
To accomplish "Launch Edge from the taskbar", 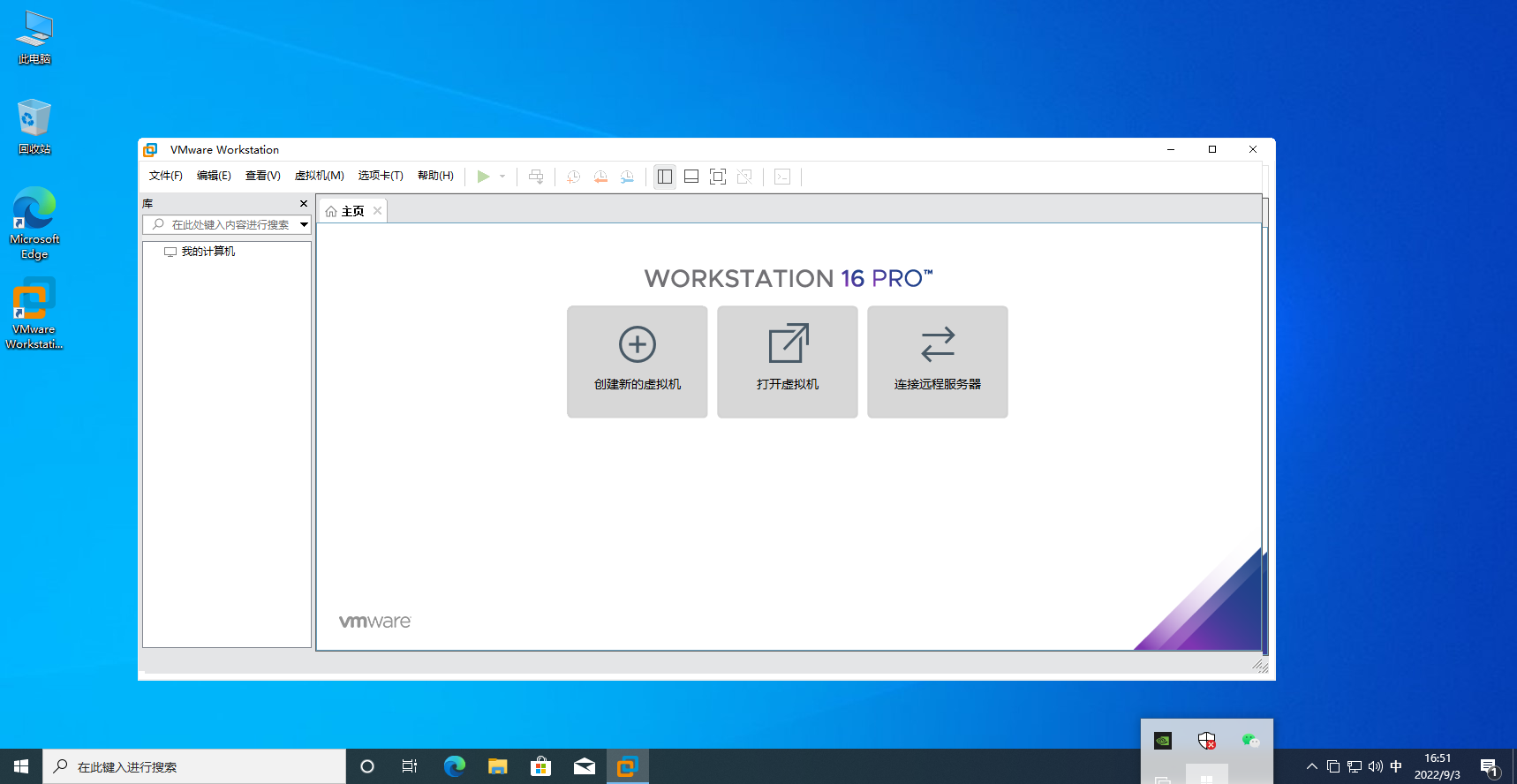I will coord(455,766).
